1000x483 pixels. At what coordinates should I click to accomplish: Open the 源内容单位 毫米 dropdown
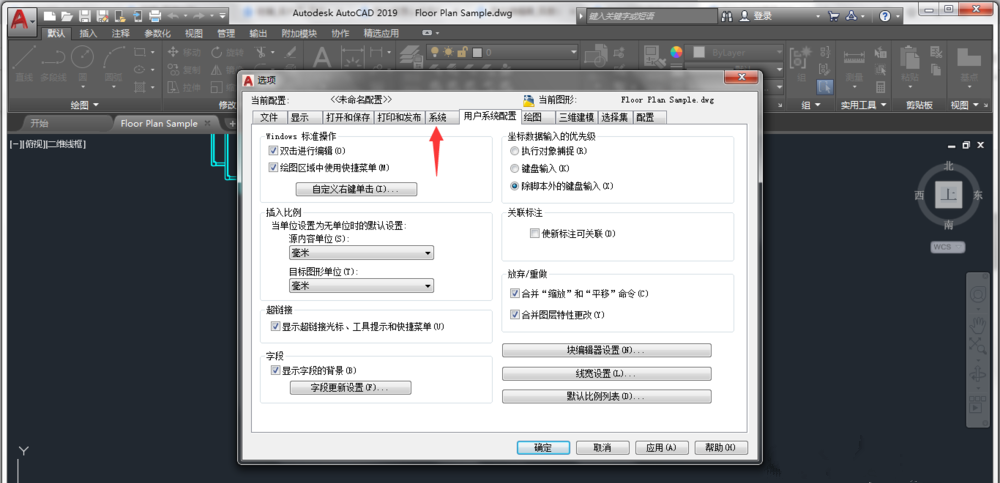click(x=362, y=253)
